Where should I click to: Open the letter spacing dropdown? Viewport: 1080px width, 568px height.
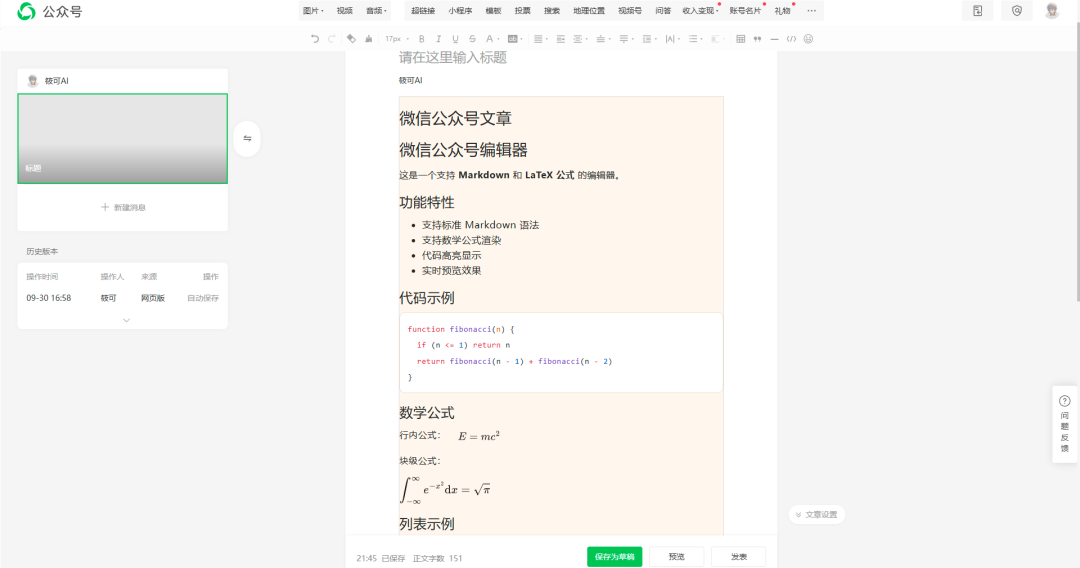[672, 39]
